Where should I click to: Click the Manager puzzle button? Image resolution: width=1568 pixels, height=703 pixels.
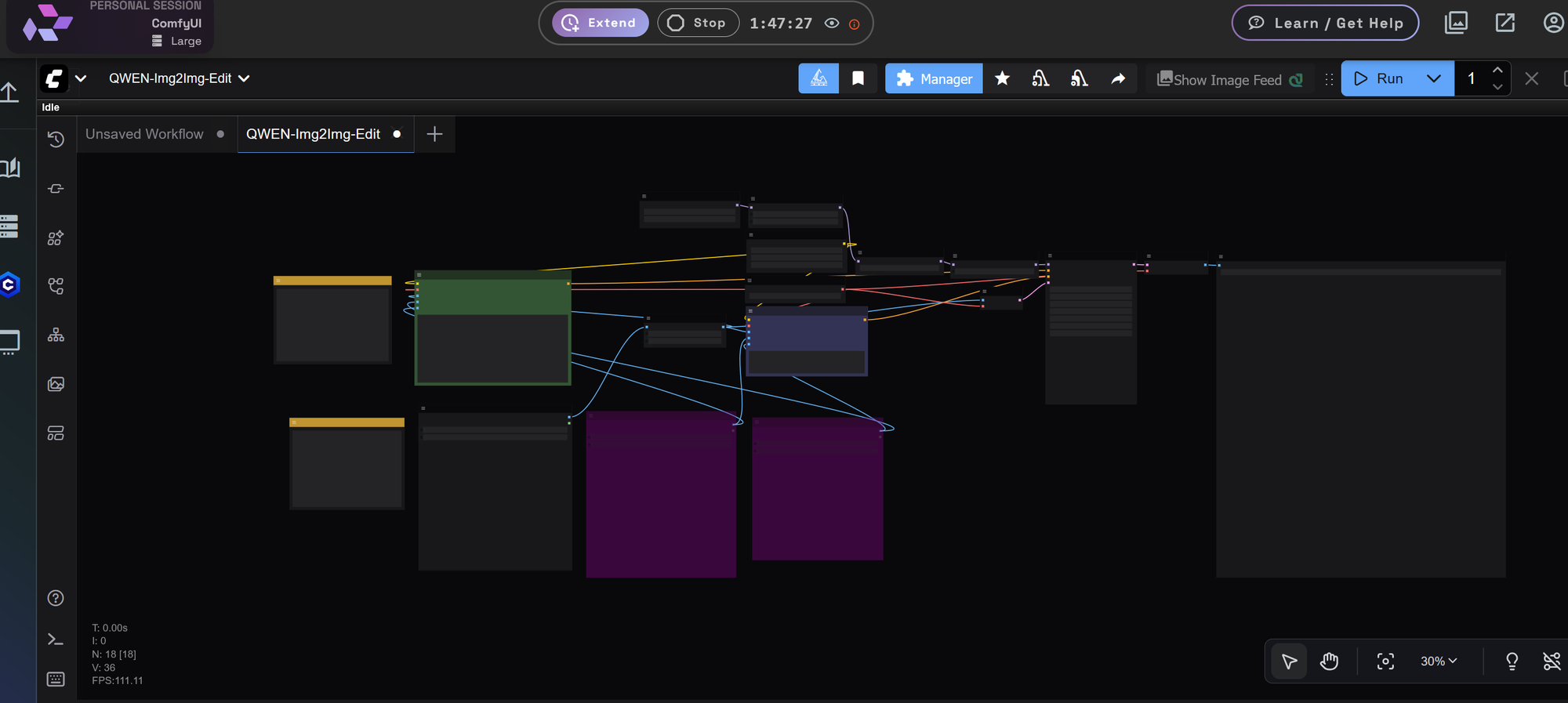pyautogui.click(x=934, y=79)
